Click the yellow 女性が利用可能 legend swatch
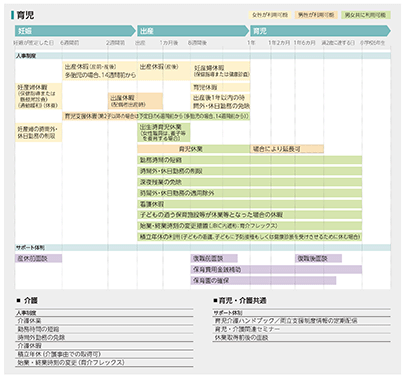Screen dimensions: 405x378 pyautogui.click(x=270, y=15)
